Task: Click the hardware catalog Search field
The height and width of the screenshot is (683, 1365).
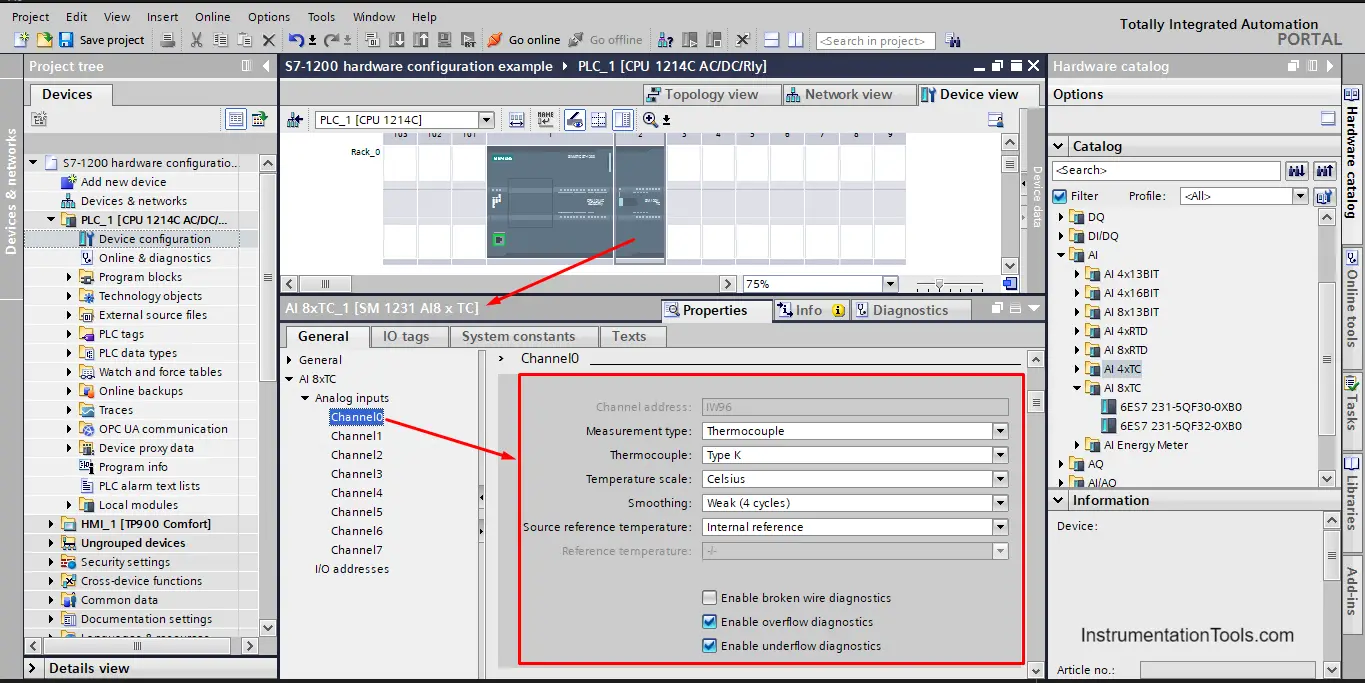Action: pyautogui.click(x=1167, y=171)
